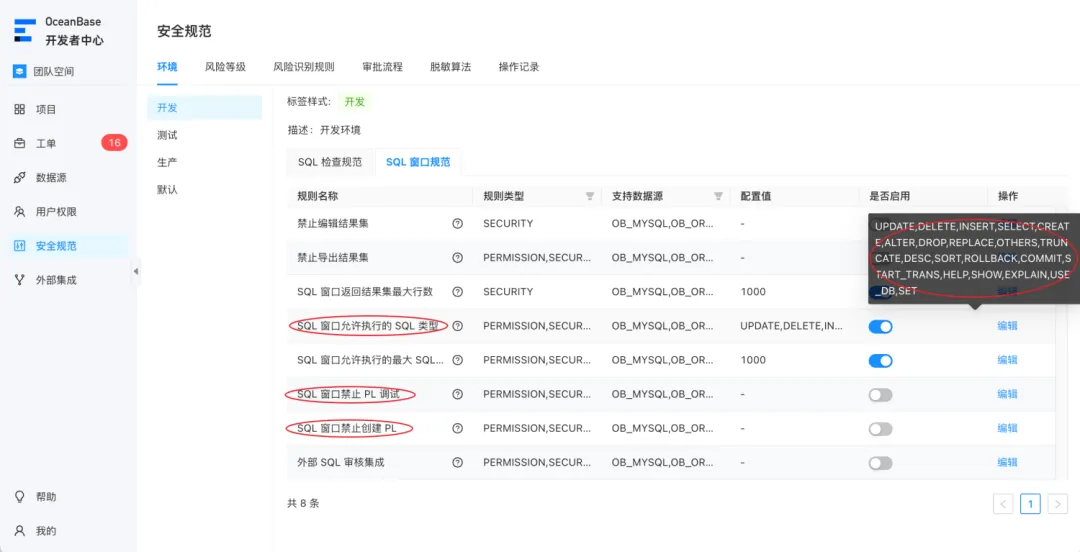Screen dimensions: 1080x552
Task: Edit 外部 SQL 审核集成 rule
Action: (1007, 462)
